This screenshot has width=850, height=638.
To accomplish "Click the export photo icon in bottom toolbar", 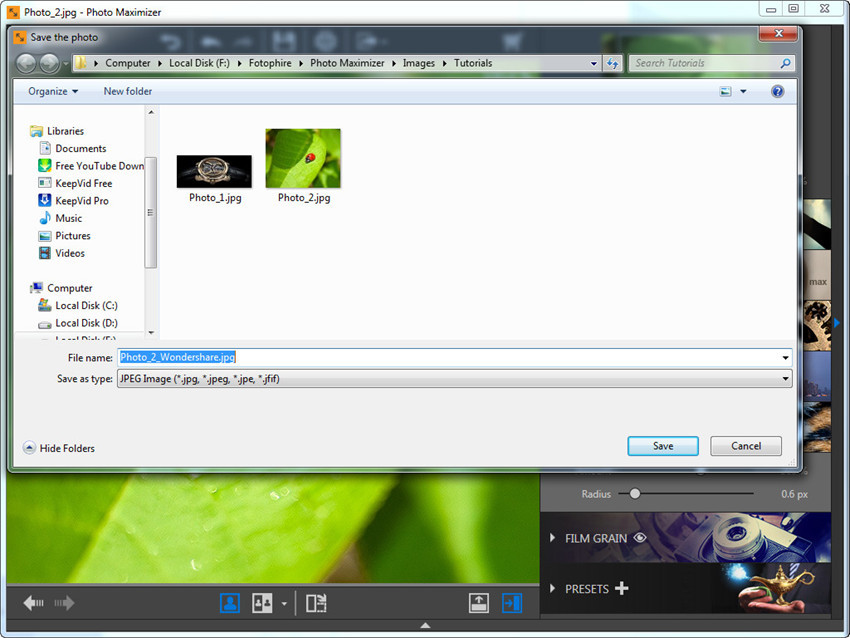I will click(479, 603).
